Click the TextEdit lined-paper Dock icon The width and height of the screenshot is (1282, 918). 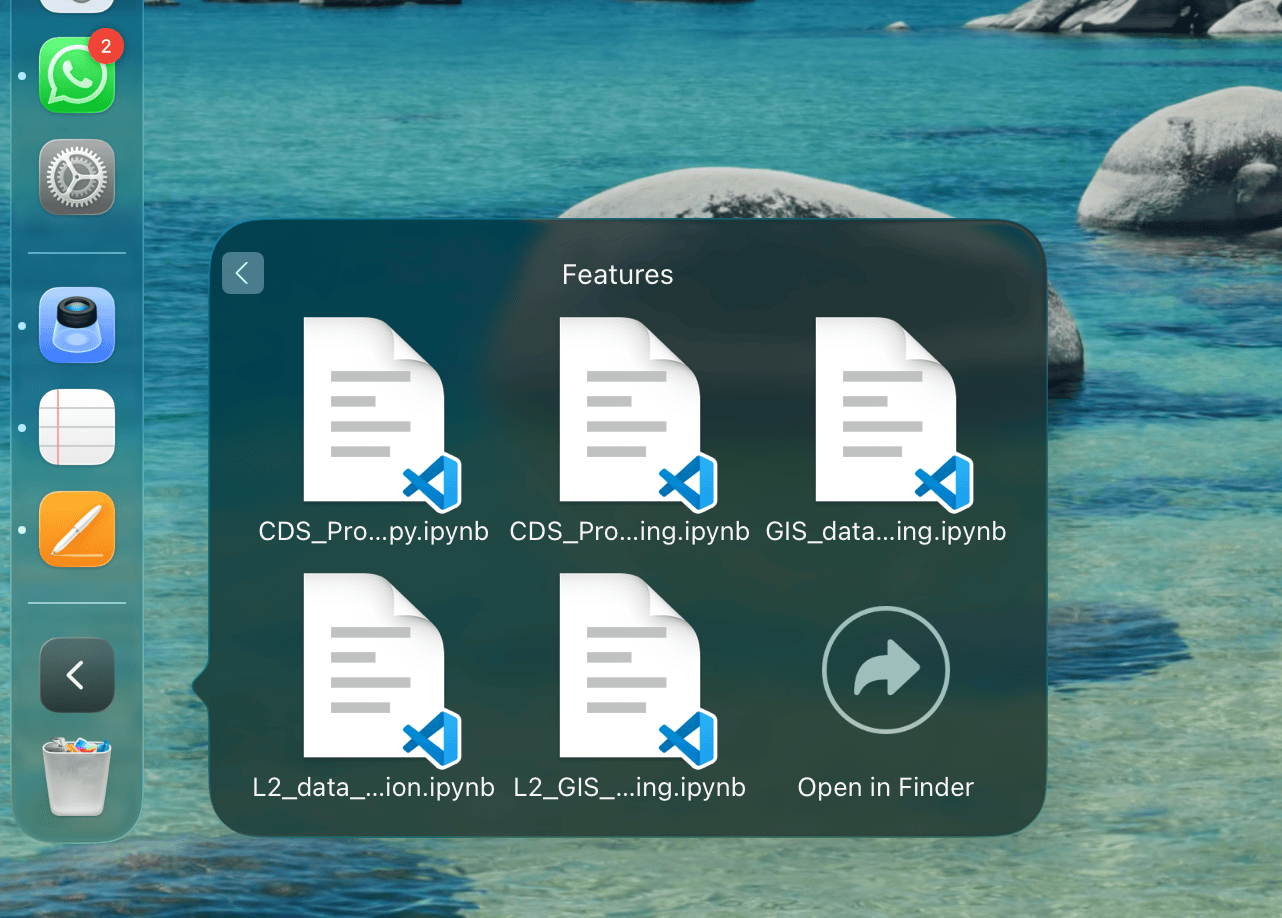coord(77,427)
